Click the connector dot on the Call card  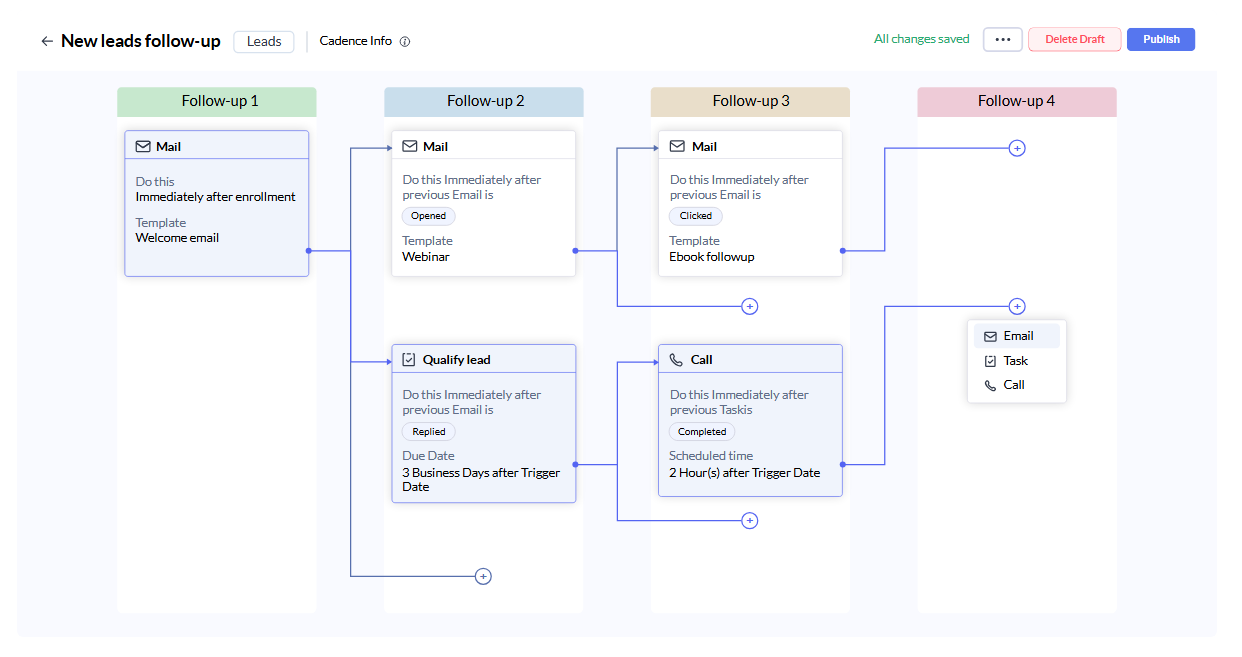tap(843, 464)
